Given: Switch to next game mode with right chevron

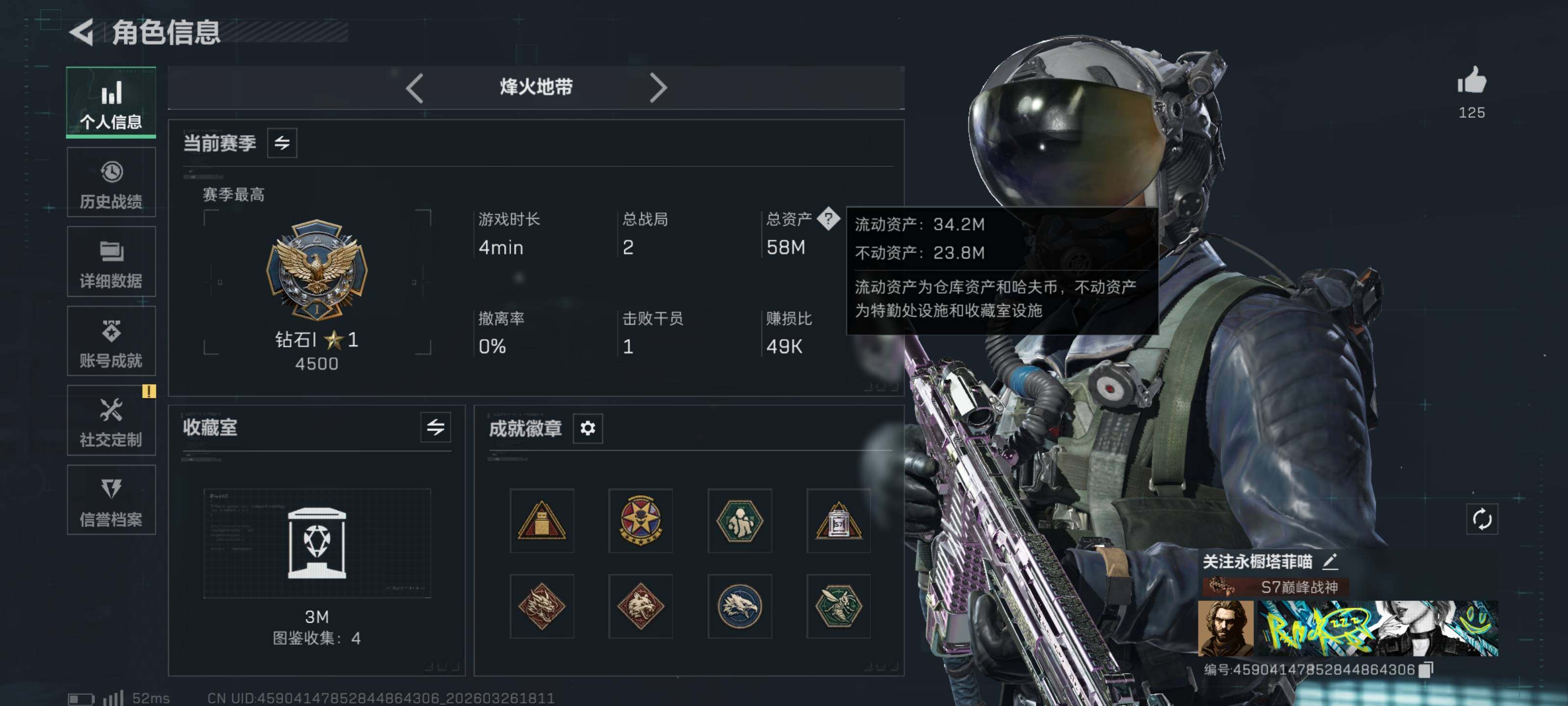Looking at the screenshot, I should point(658,88).
